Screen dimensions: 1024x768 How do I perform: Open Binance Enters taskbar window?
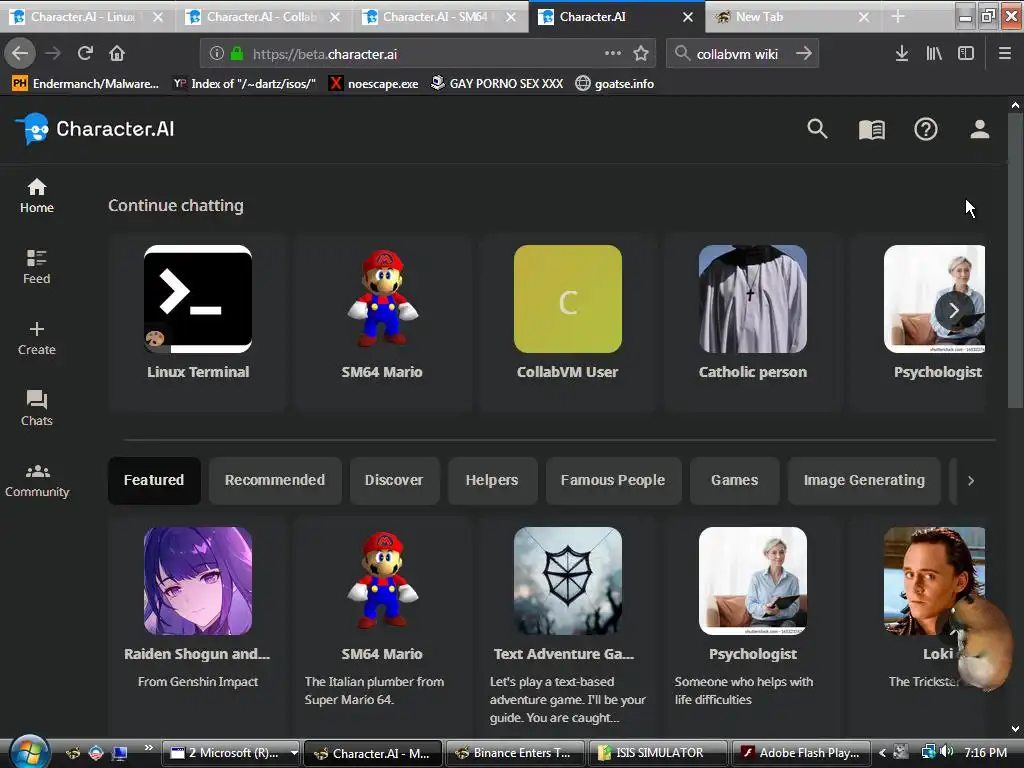coord(515,753)
